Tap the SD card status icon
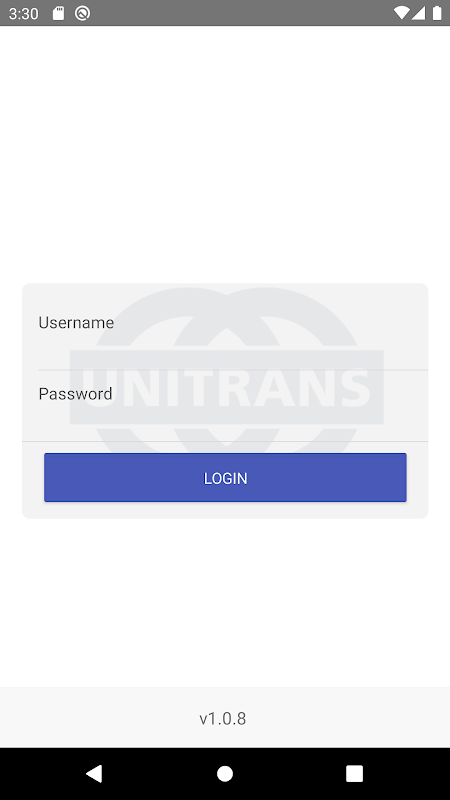 click(59, 13)
